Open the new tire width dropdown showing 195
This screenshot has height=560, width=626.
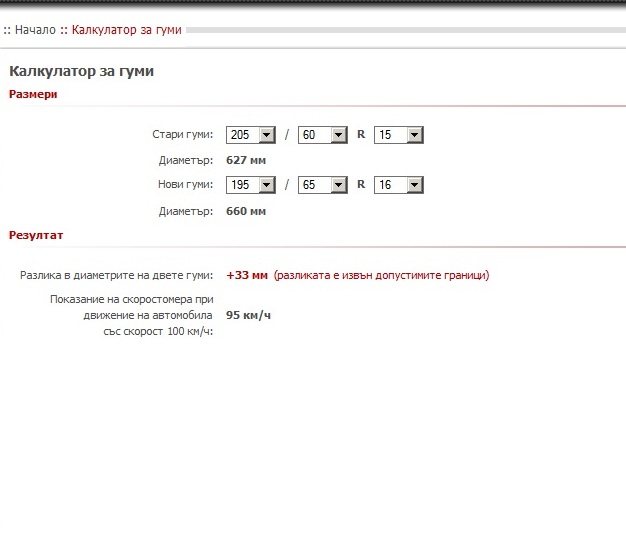[x=251, y=185]
